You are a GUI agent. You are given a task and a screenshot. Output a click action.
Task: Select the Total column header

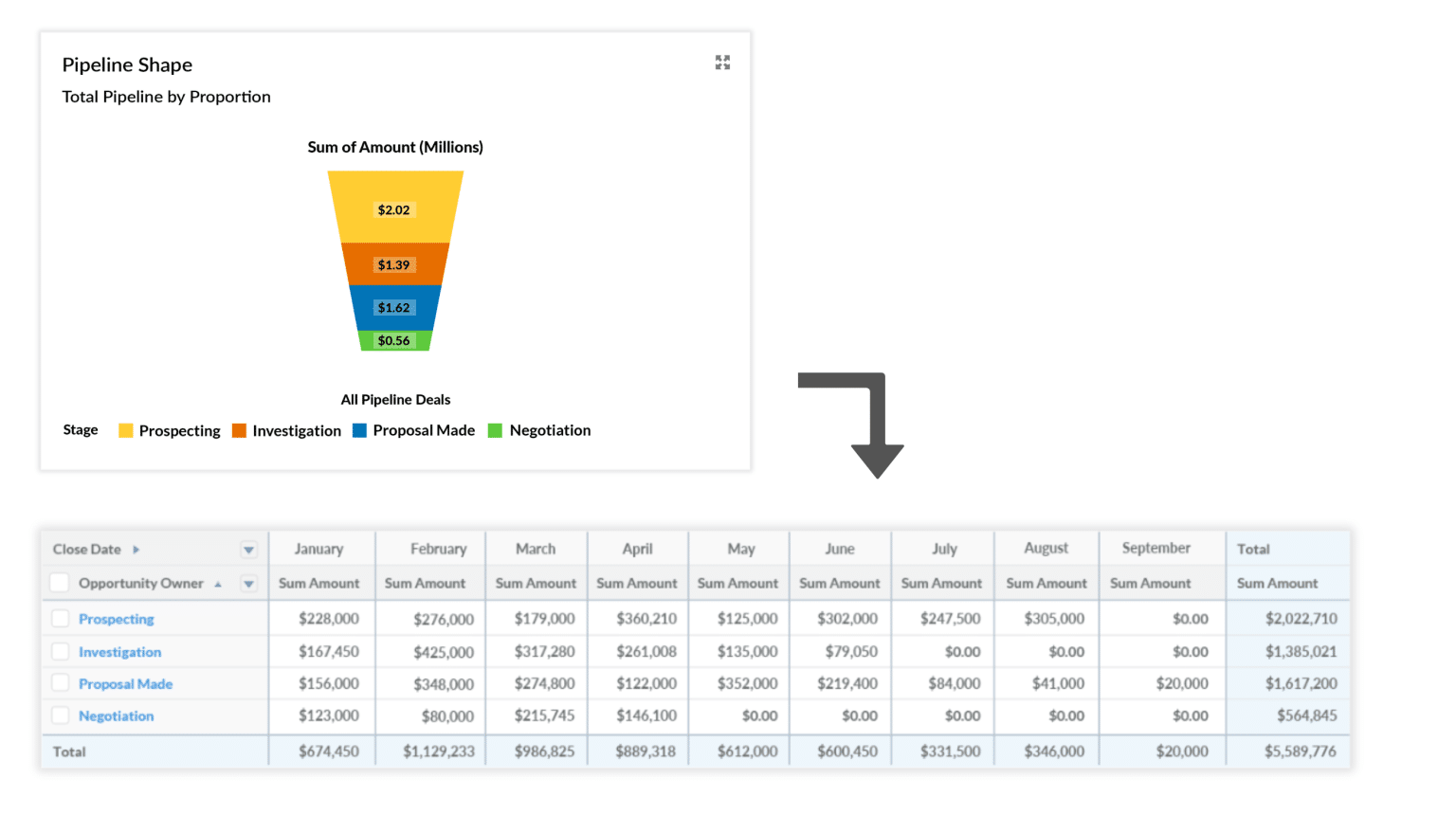click(1253, 549)
